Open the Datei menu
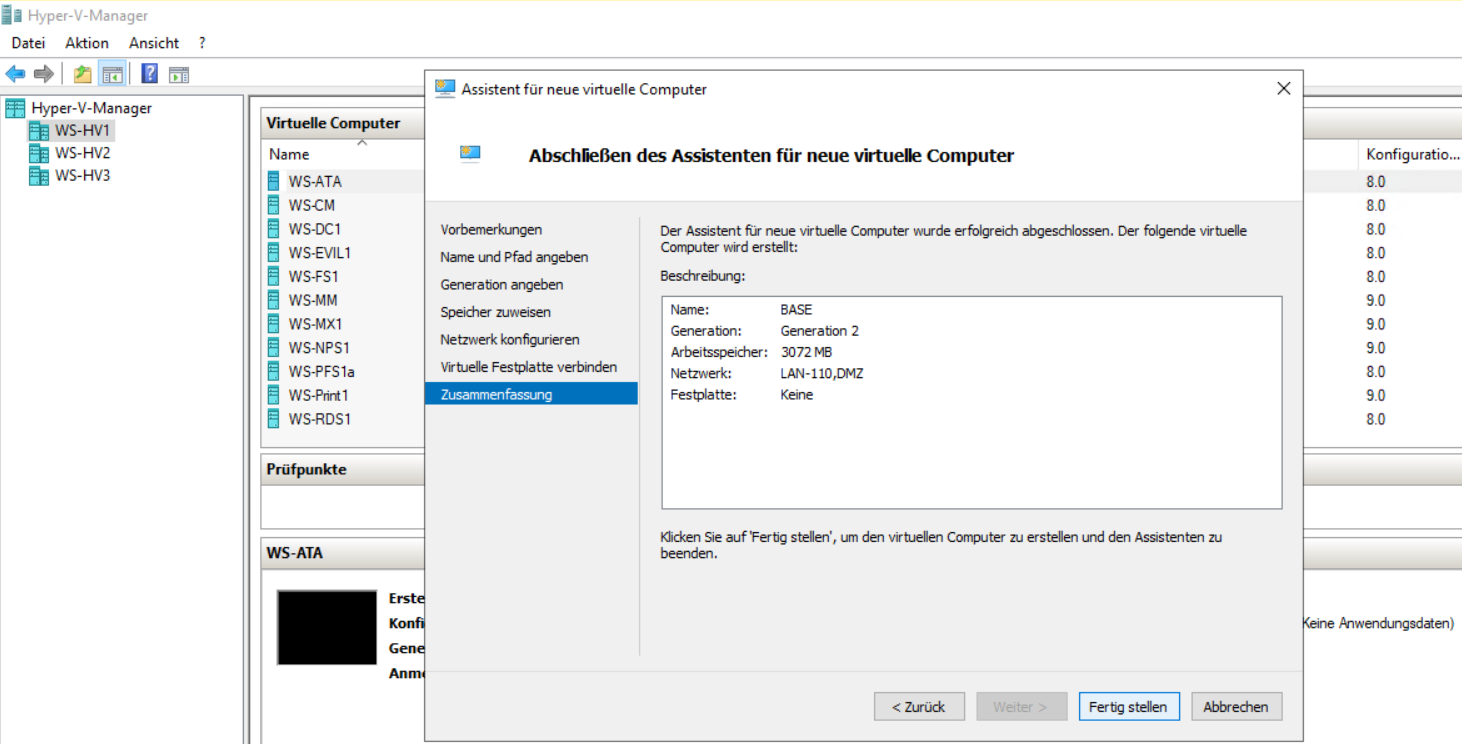 point(28,43)
